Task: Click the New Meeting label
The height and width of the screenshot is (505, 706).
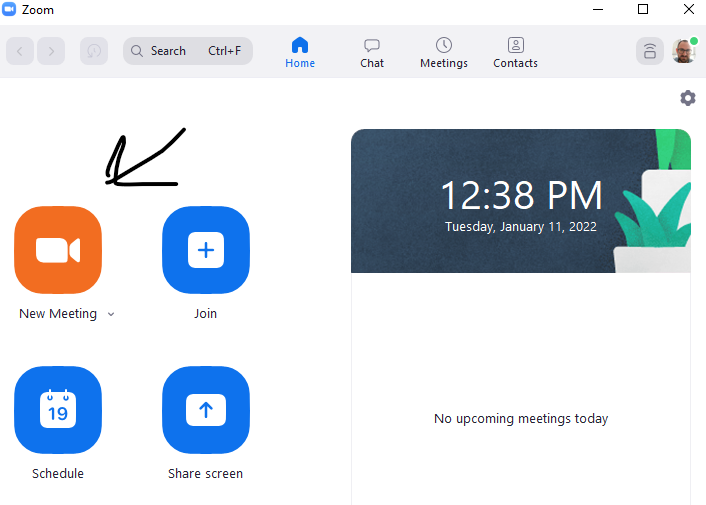Action: (58, 314)
